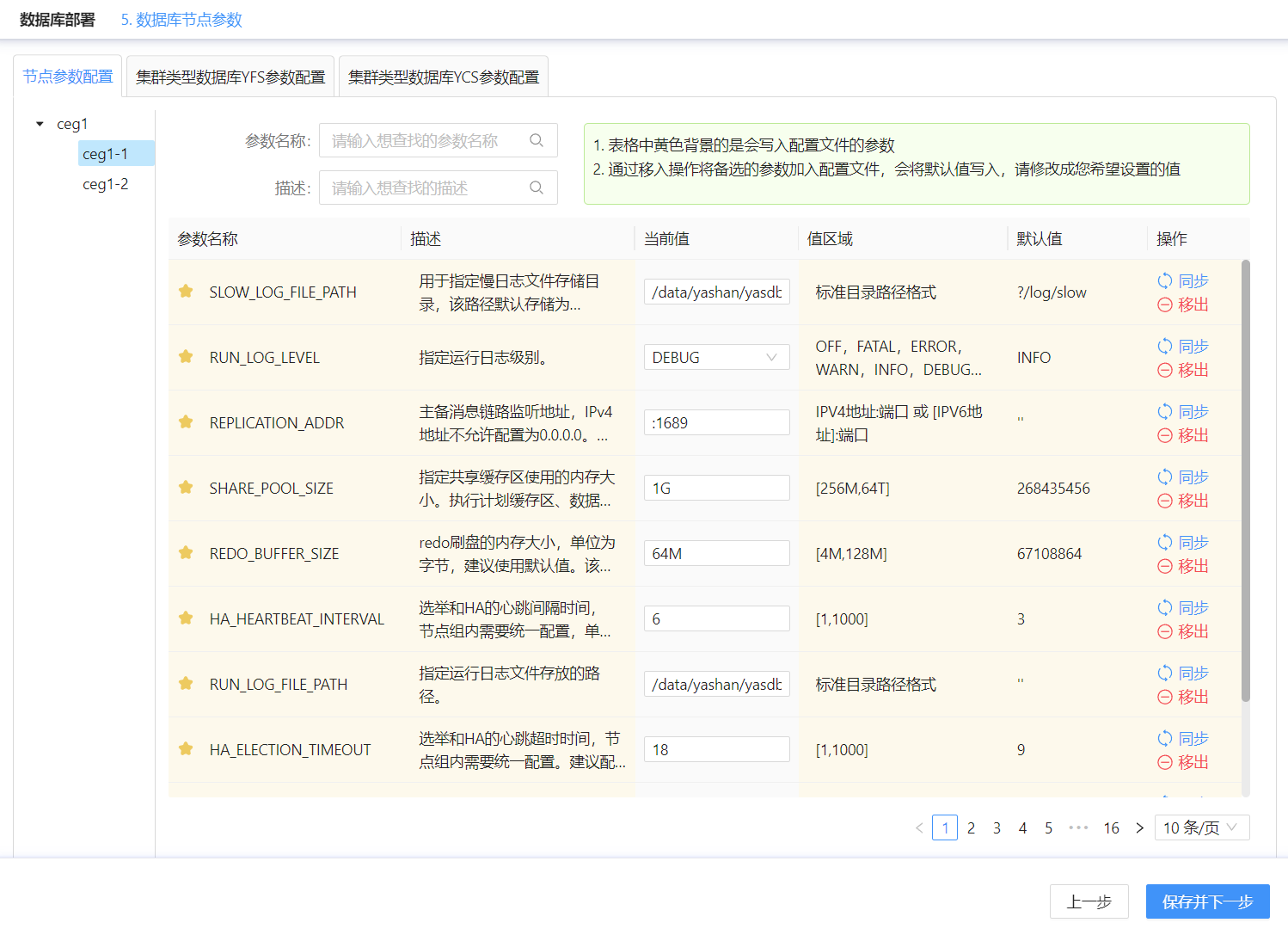
Task: Edit the REDO_BUFFER_SIZE value field 64M
Action: click(716, 553)
